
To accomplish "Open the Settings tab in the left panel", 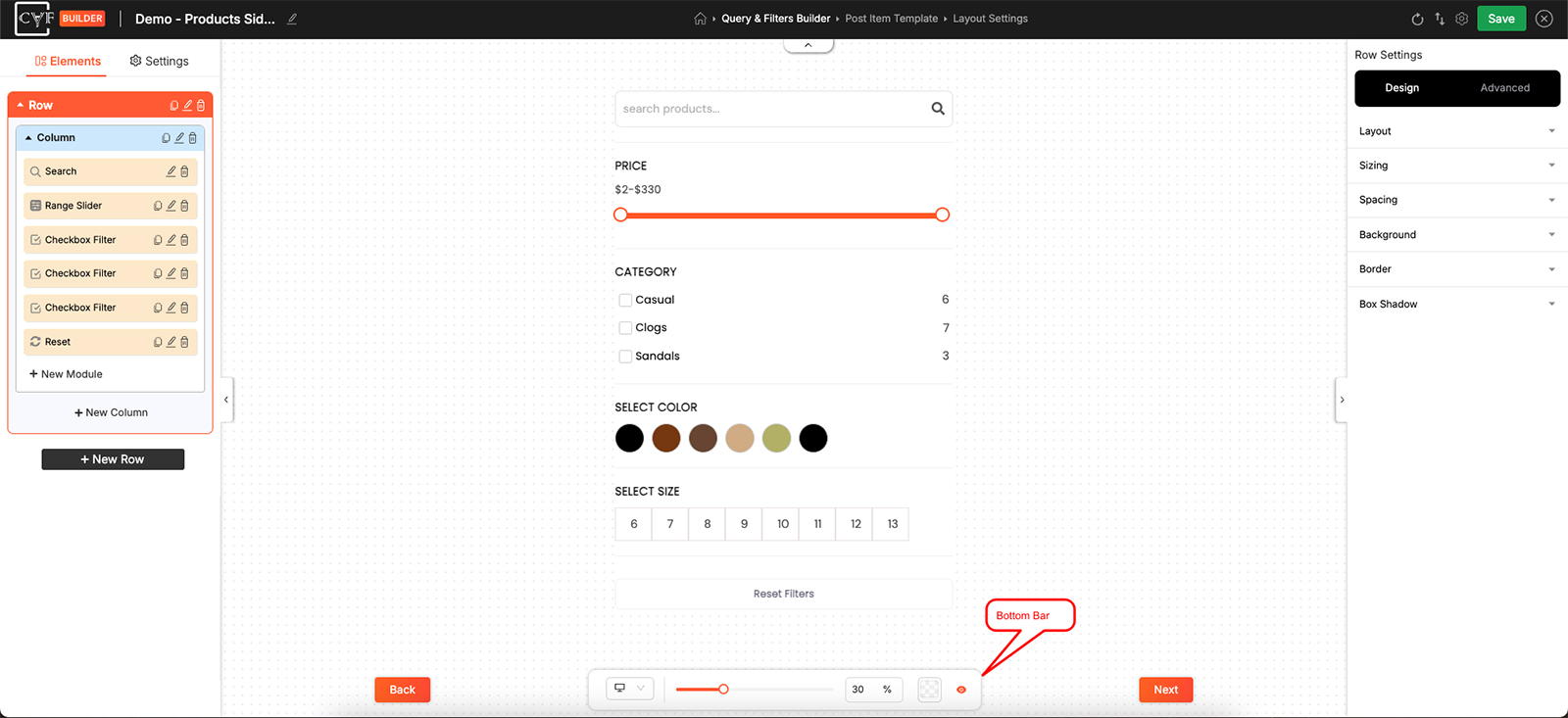I will 159,61.
